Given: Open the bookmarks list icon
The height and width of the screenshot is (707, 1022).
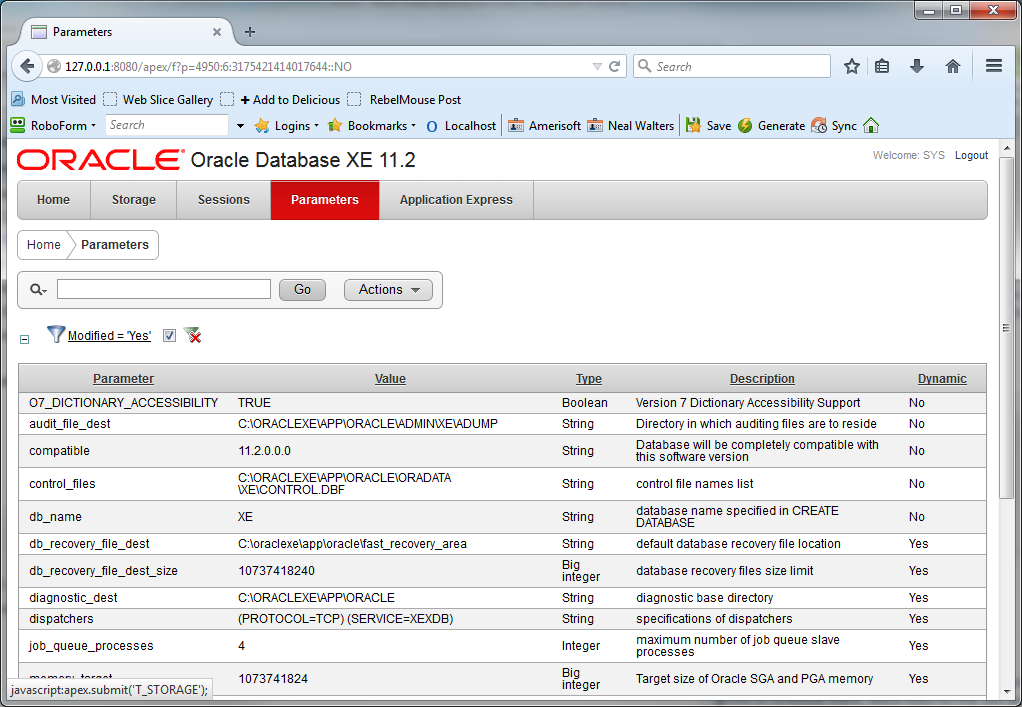Looking at the screenshot, I should click(x=882, y=66).
